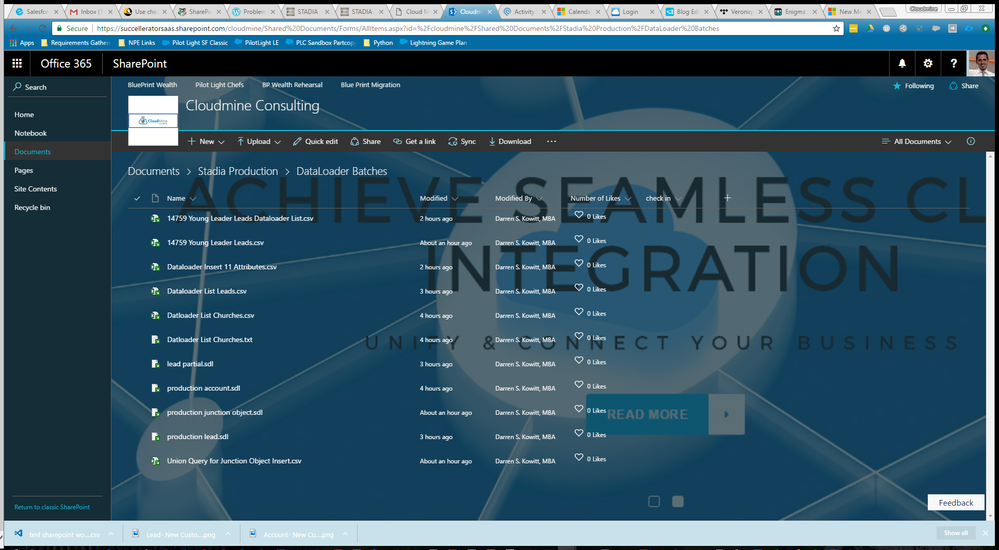Bookmark page with address bar star
999x550 pixels.
pos(836,29)
